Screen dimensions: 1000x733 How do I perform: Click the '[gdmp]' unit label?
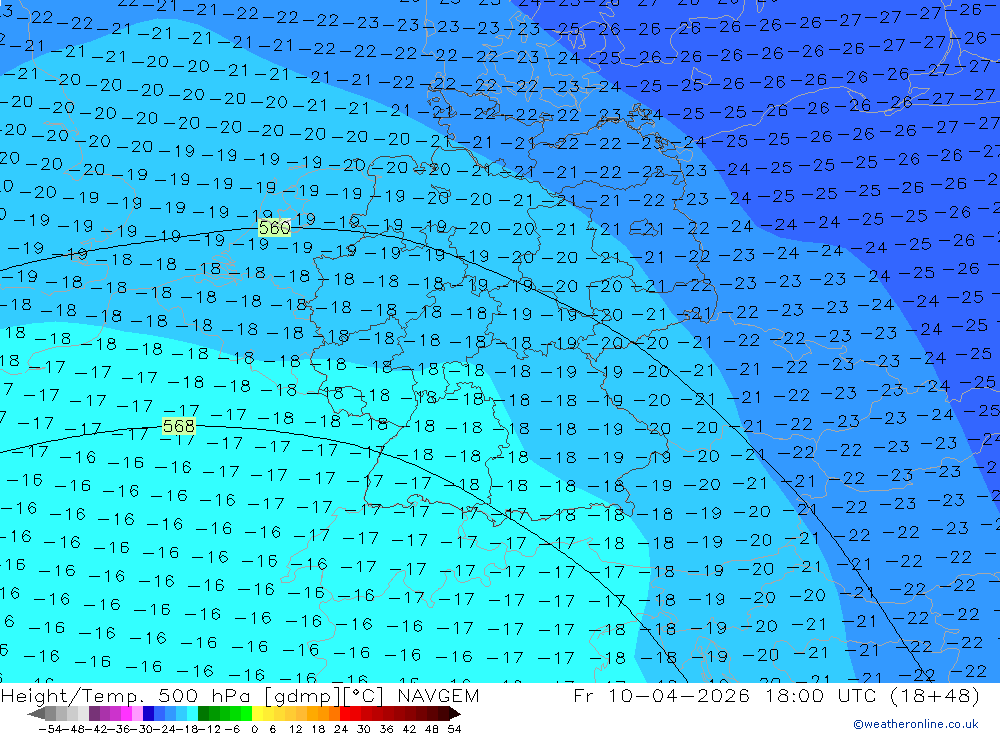click(x=304, y=696)
